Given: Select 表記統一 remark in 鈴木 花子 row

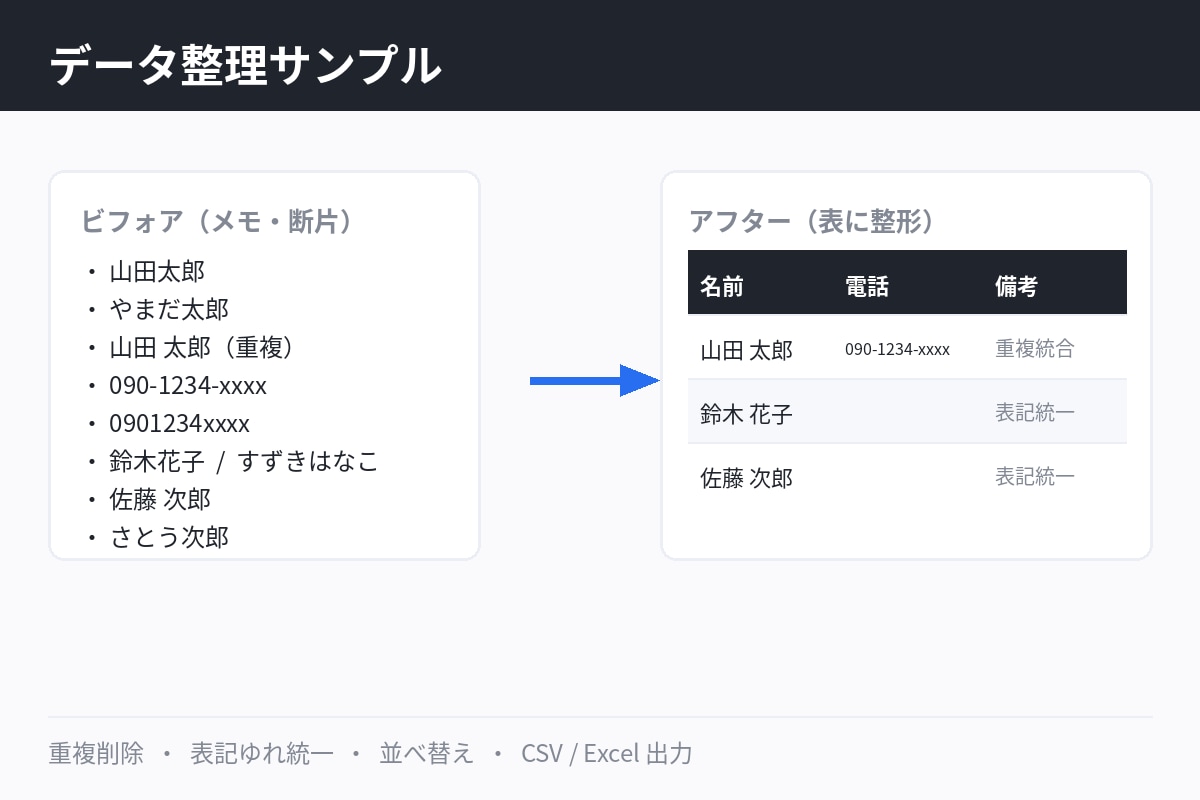Looking at the screenshot, I should [x=1035, y=412].
